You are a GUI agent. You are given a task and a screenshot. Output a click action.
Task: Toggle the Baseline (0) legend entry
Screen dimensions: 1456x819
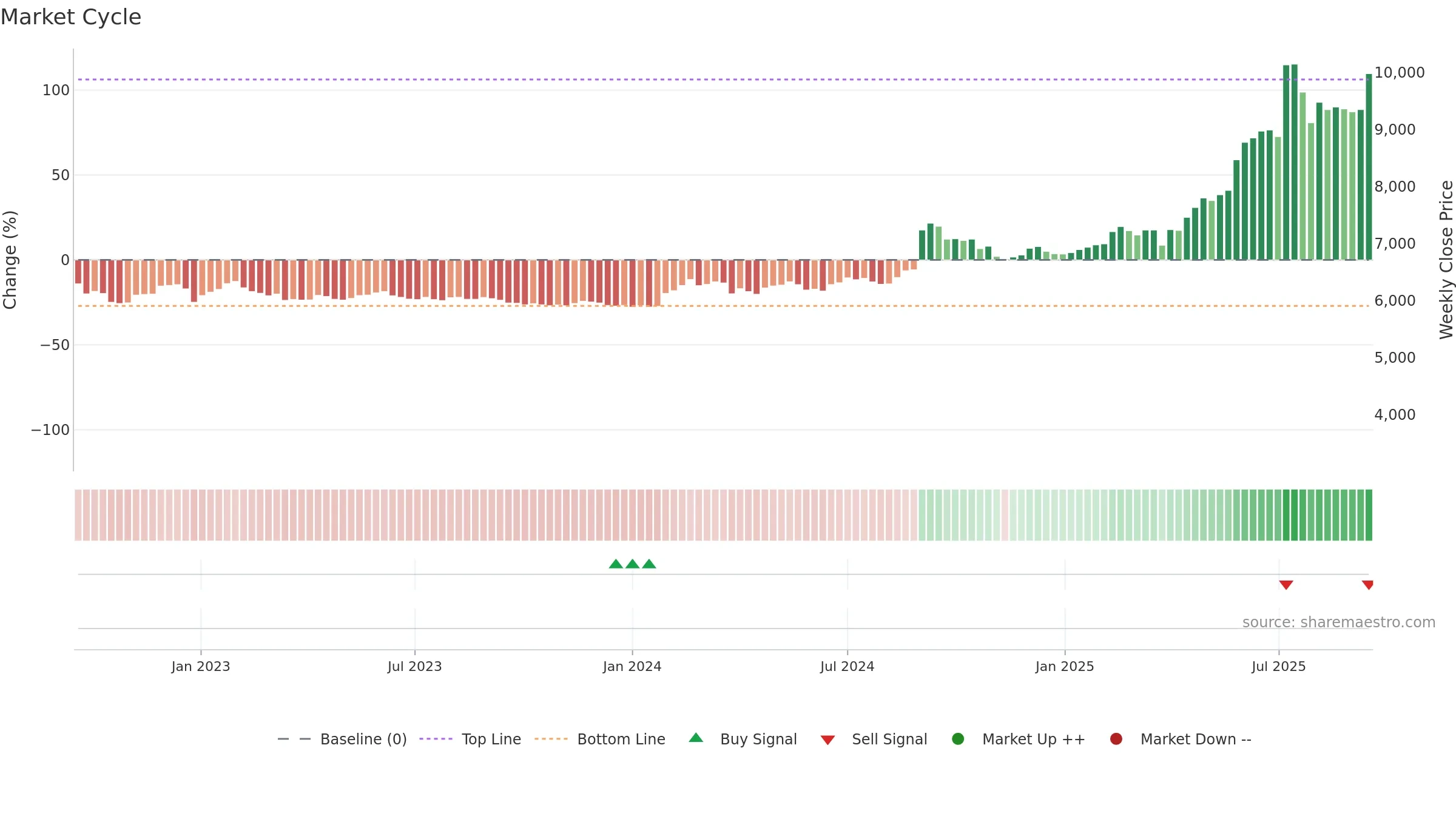point(342,739)
